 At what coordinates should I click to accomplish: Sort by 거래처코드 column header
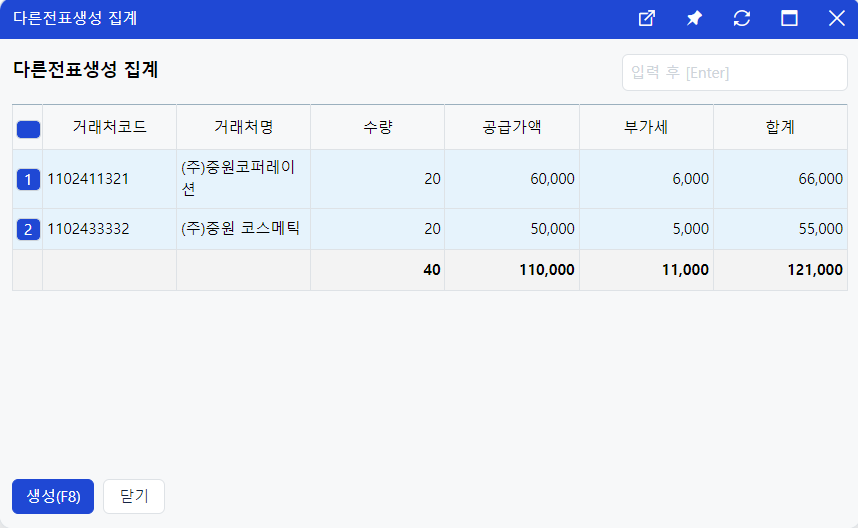pyautogui.click(x=109, y=127)
